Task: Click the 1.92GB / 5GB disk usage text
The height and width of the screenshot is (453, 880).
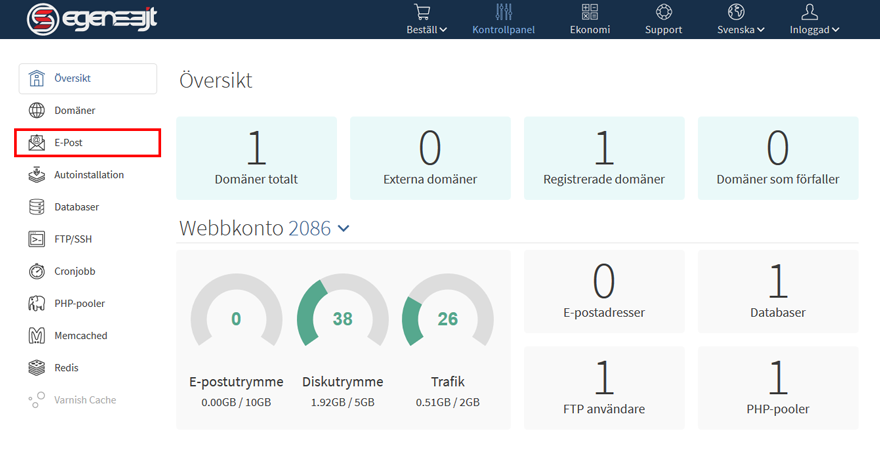Action: point(342,402)
